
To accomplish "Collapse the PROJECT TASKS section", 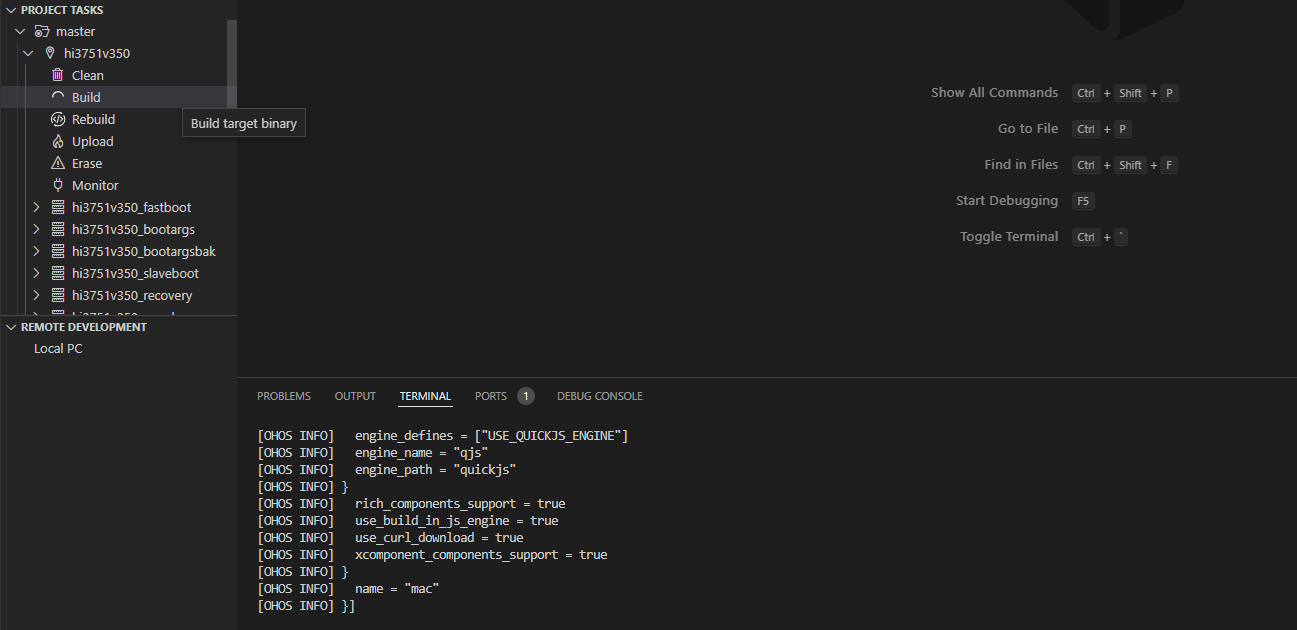I will click(11, 10).
